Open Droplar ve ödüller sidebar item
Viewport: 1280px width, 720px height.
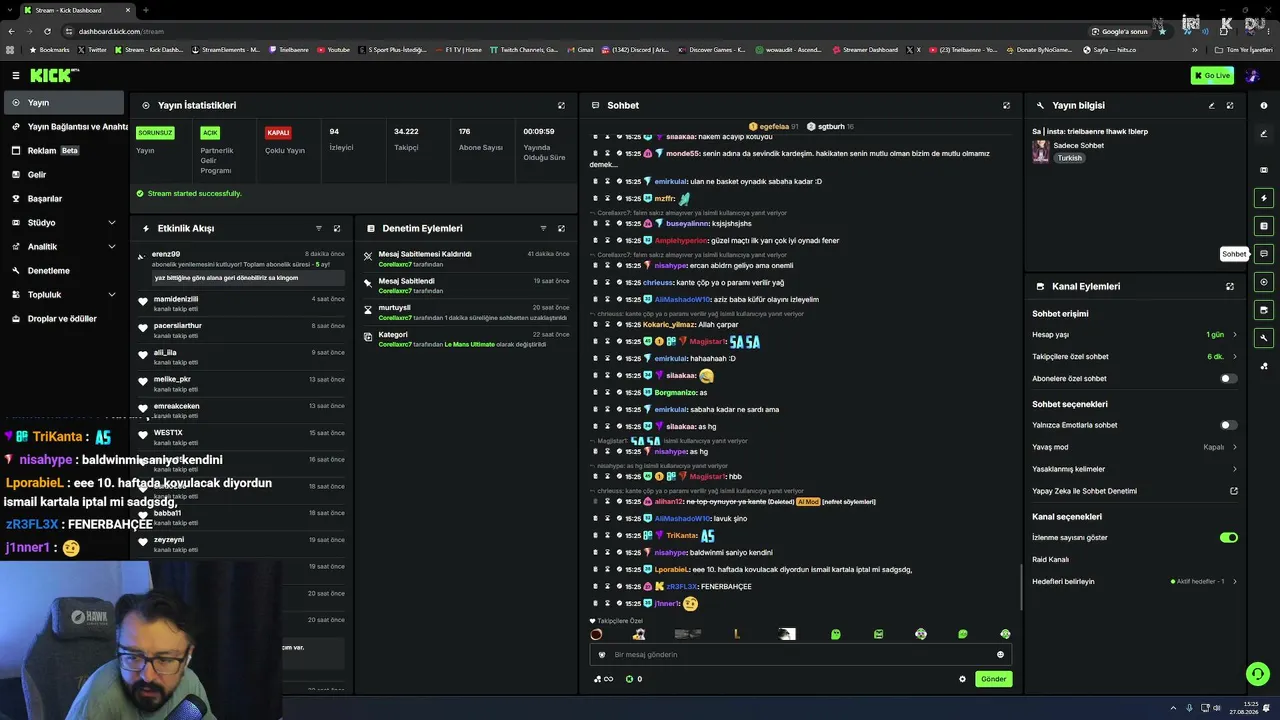64,319
